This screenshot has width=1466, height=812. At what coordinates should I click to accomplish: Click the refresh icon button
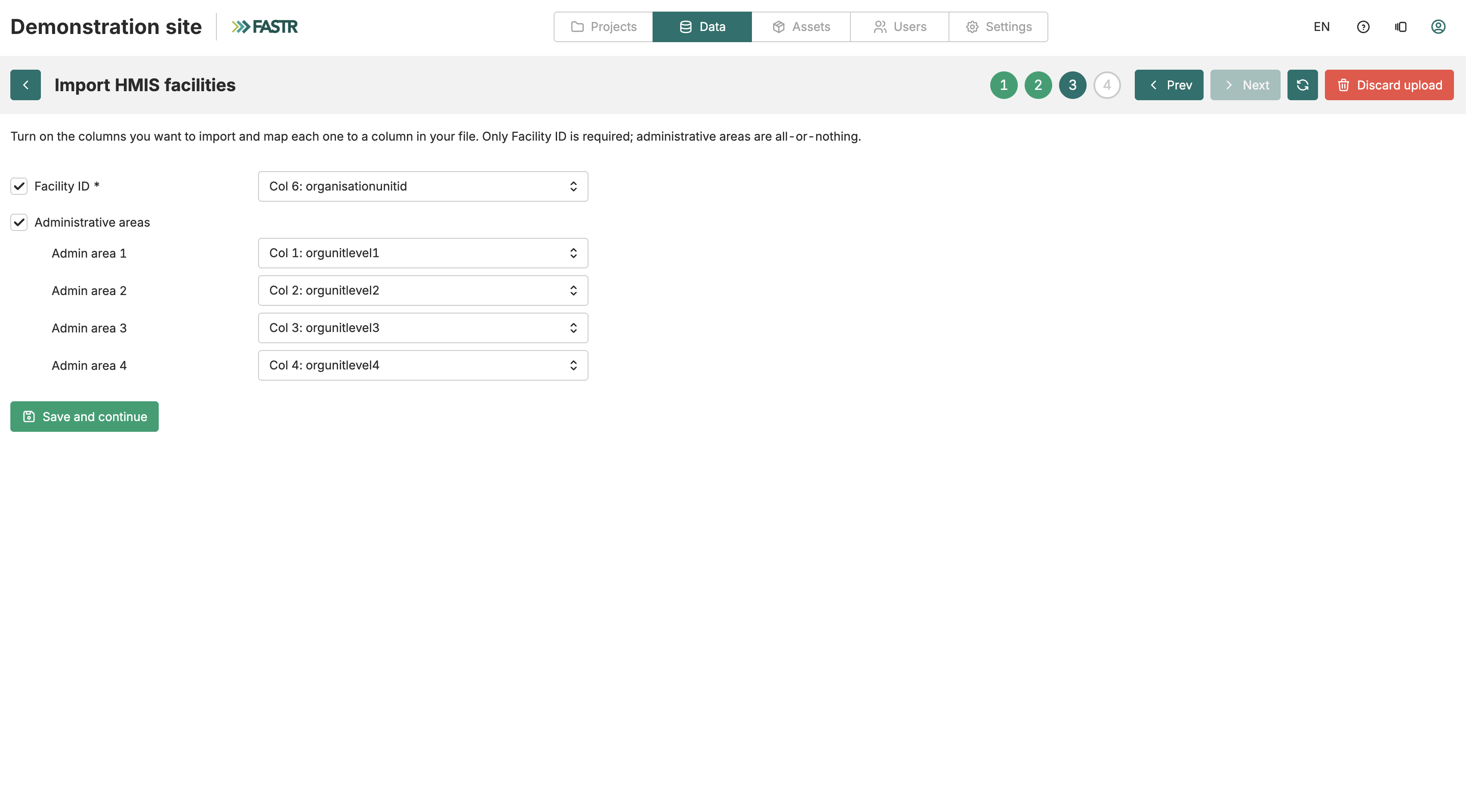(x=1302, y=85)
